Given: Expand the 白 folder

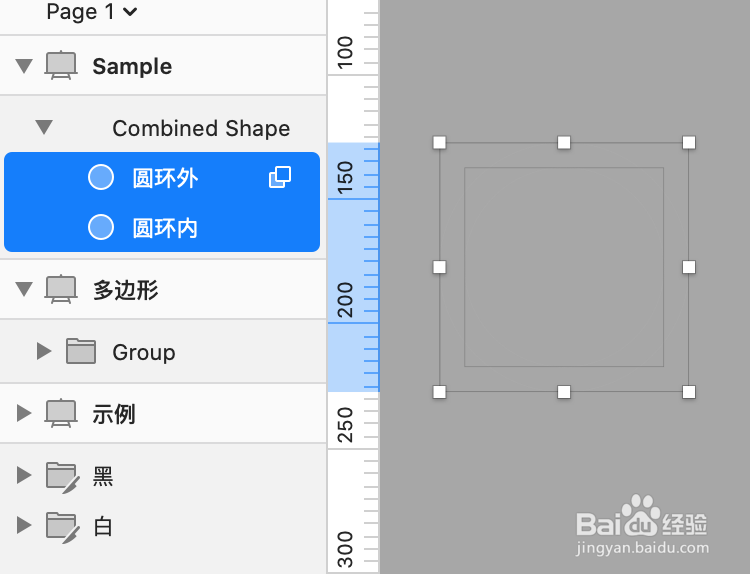Looking at the screenshot, I should [x=24, y=525].
